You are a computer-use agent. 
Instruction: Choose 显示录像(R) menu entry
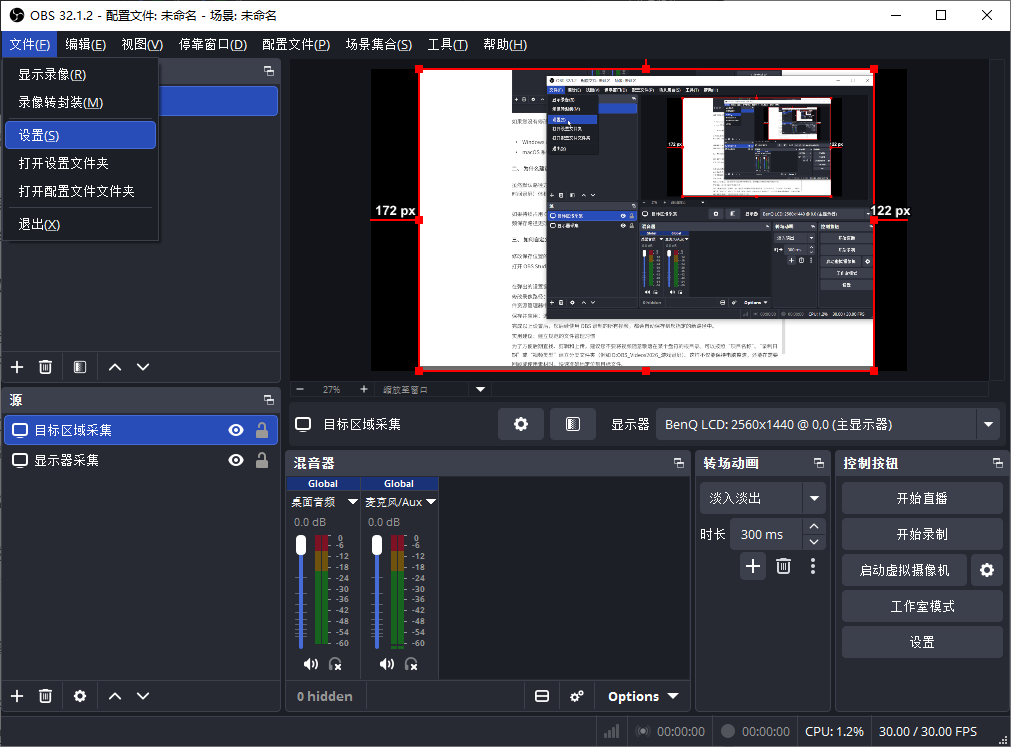(80, 75)
